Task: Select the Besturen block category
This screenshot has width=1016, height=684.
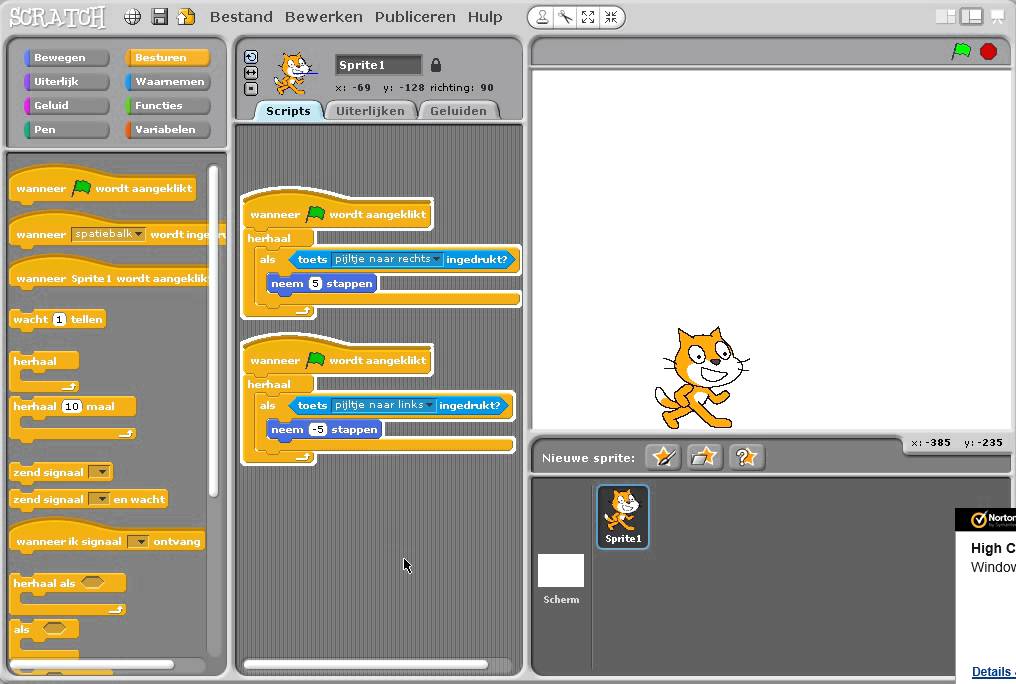Action: point(168,58)
